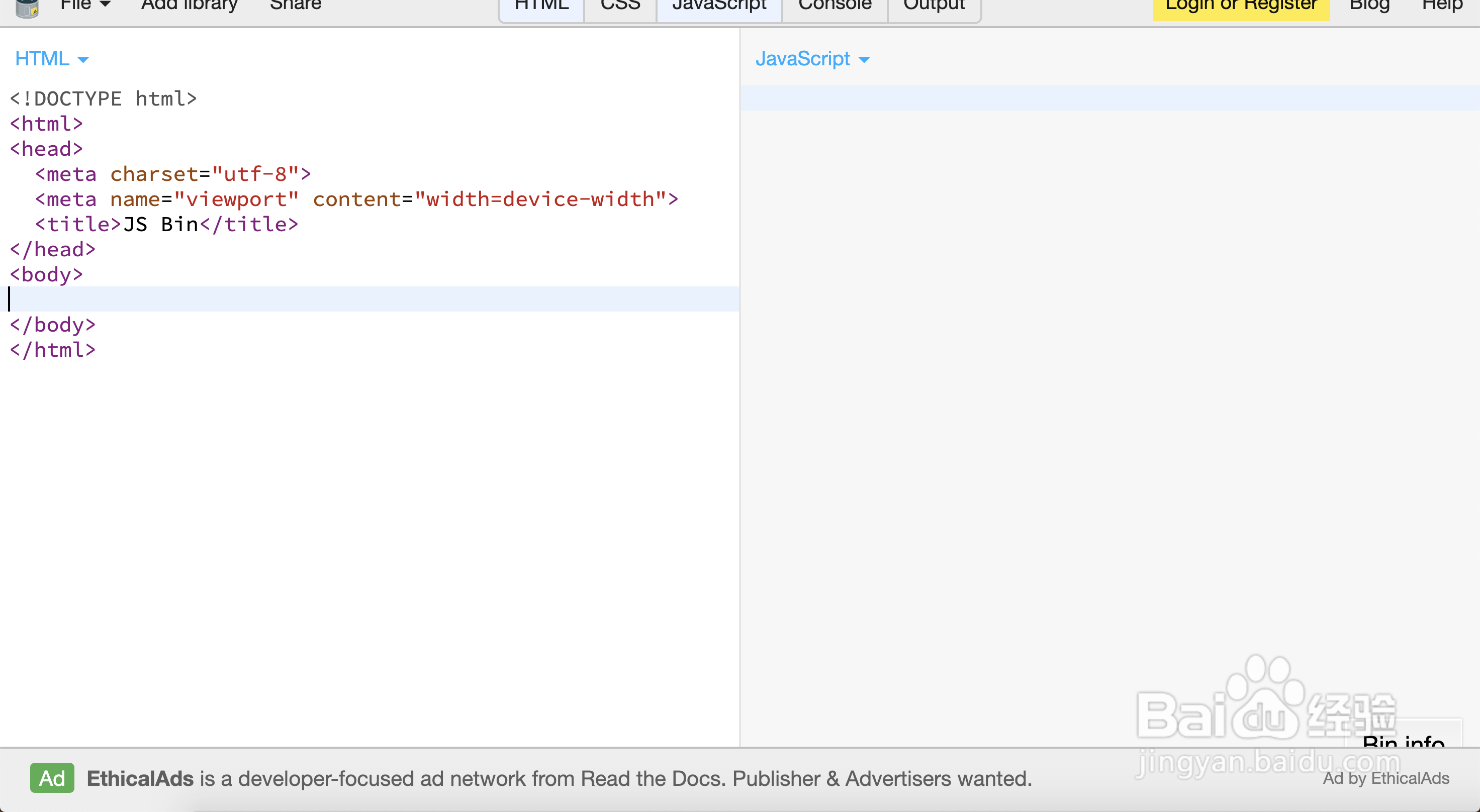The width and height of the screenshot is (1480, 812).
Task: Open the Share menu
Action: tap(295, 6)
